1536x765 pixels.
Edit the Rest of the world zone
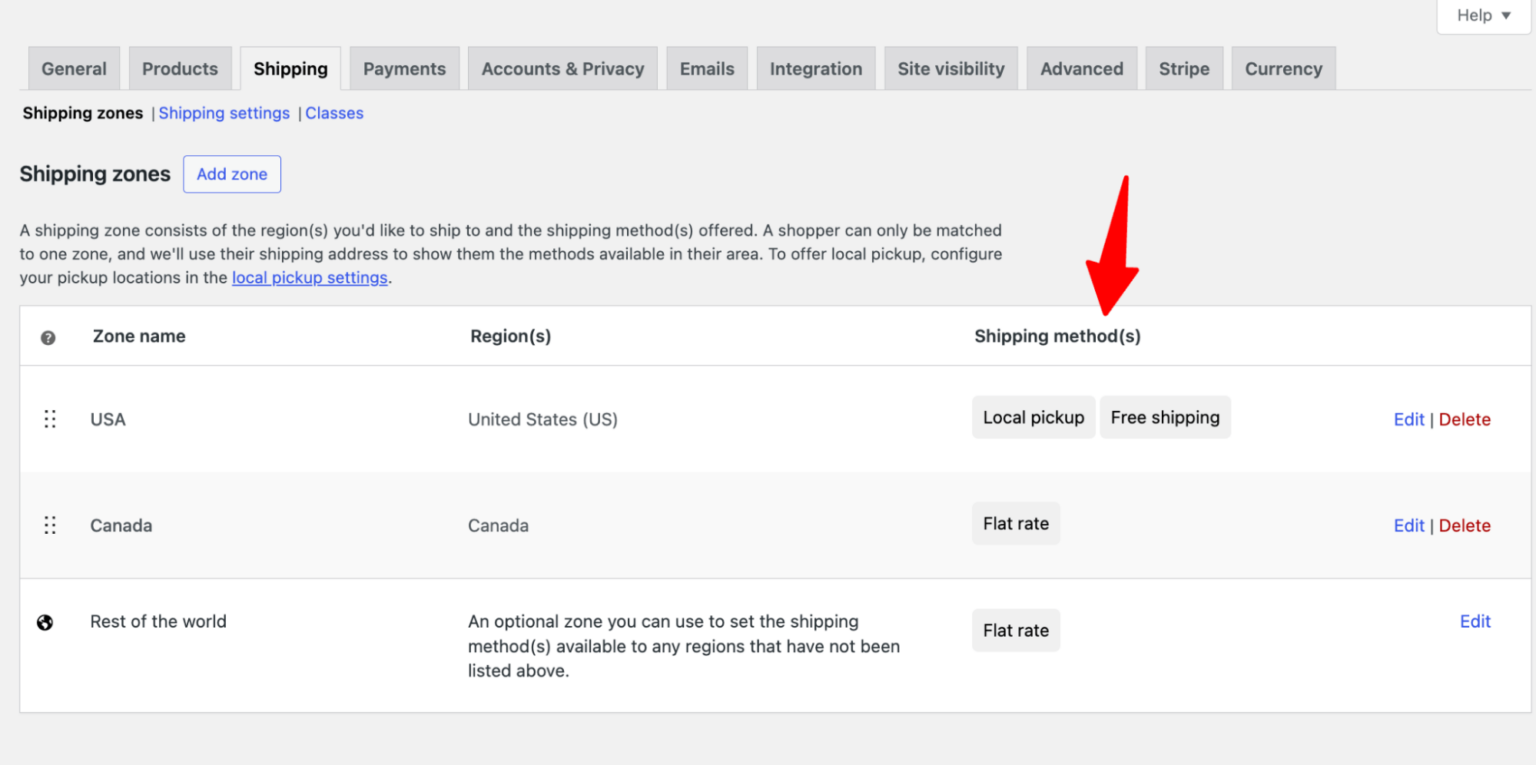(x=1475, y=621)
